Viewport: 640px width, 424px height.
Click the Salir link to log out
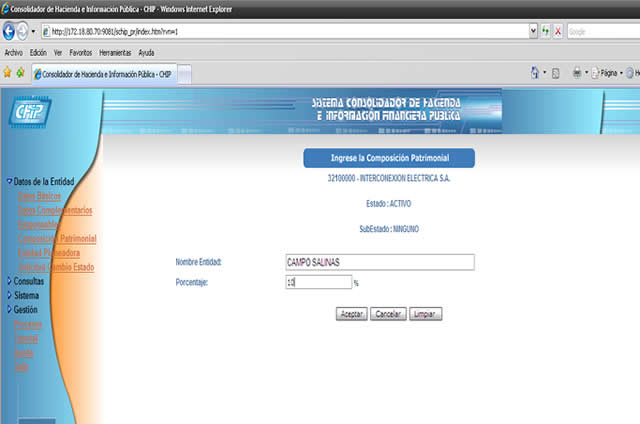pos(21,367)
